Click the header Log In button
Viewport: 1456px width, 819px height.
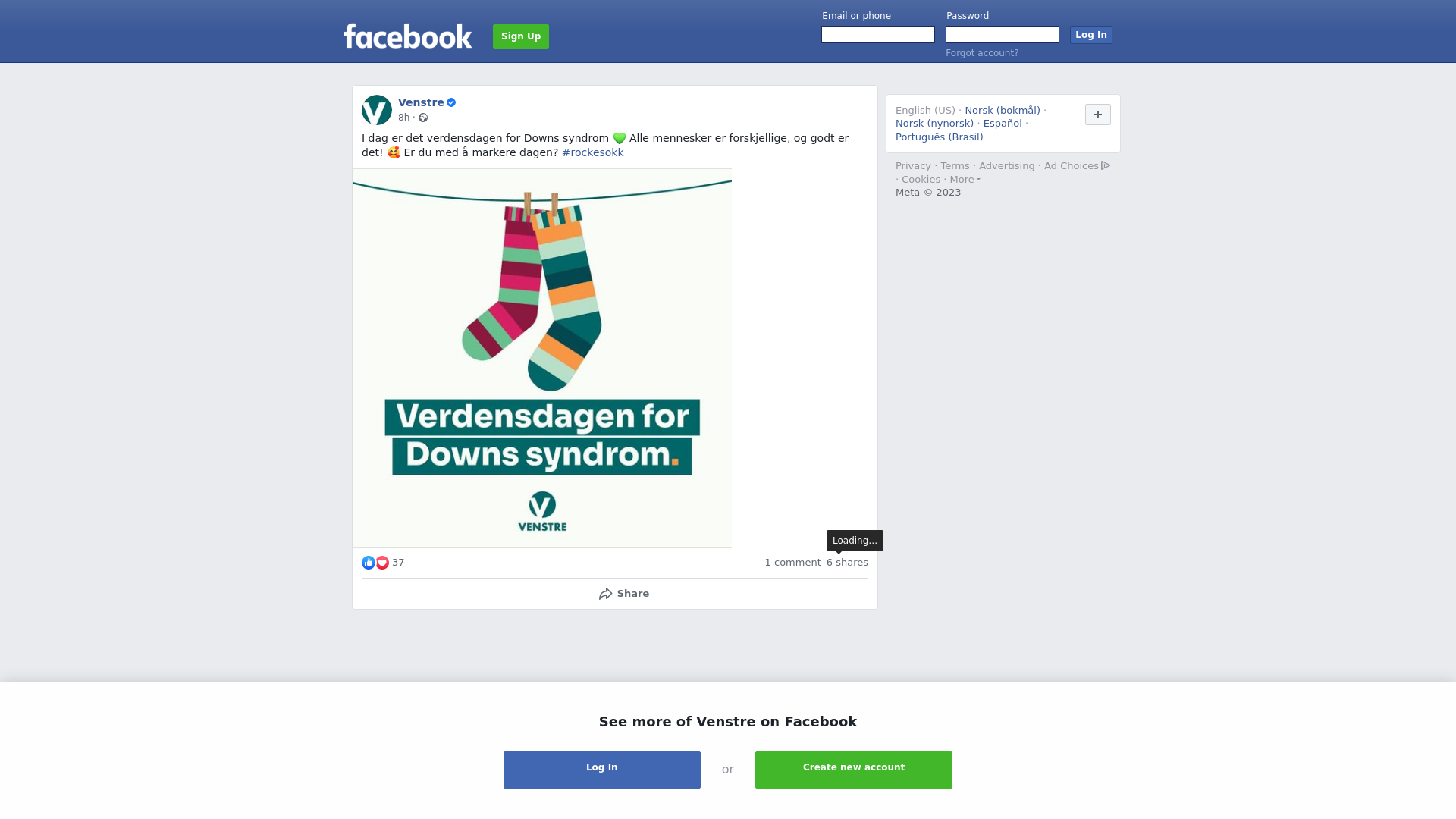coord(1091,35)
